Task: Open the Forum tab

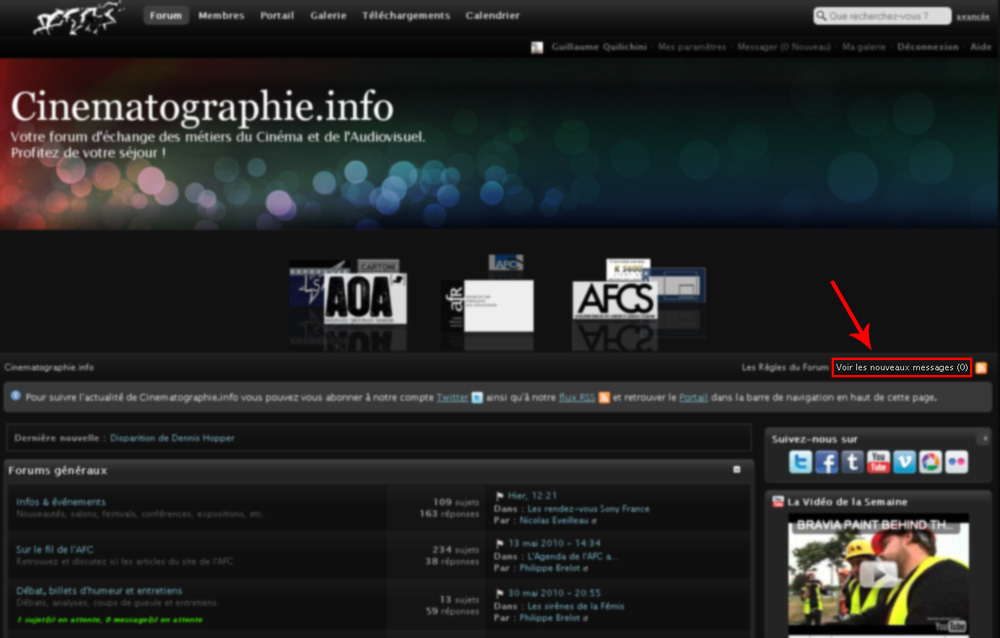Action: [x=166, y=15]
